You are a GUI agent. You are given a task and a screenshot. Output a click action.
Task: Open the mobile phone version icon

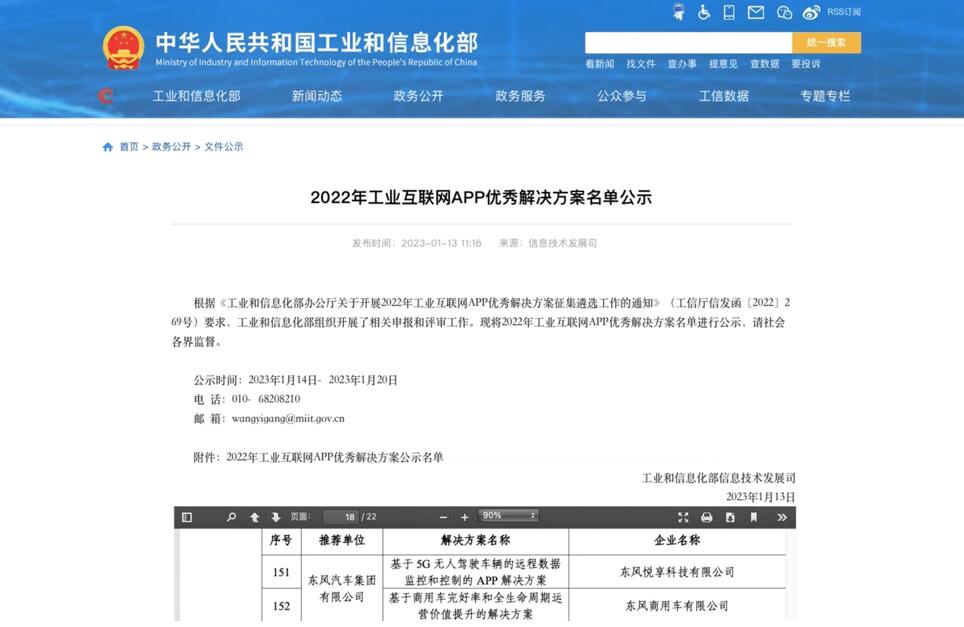coord(729,12)
